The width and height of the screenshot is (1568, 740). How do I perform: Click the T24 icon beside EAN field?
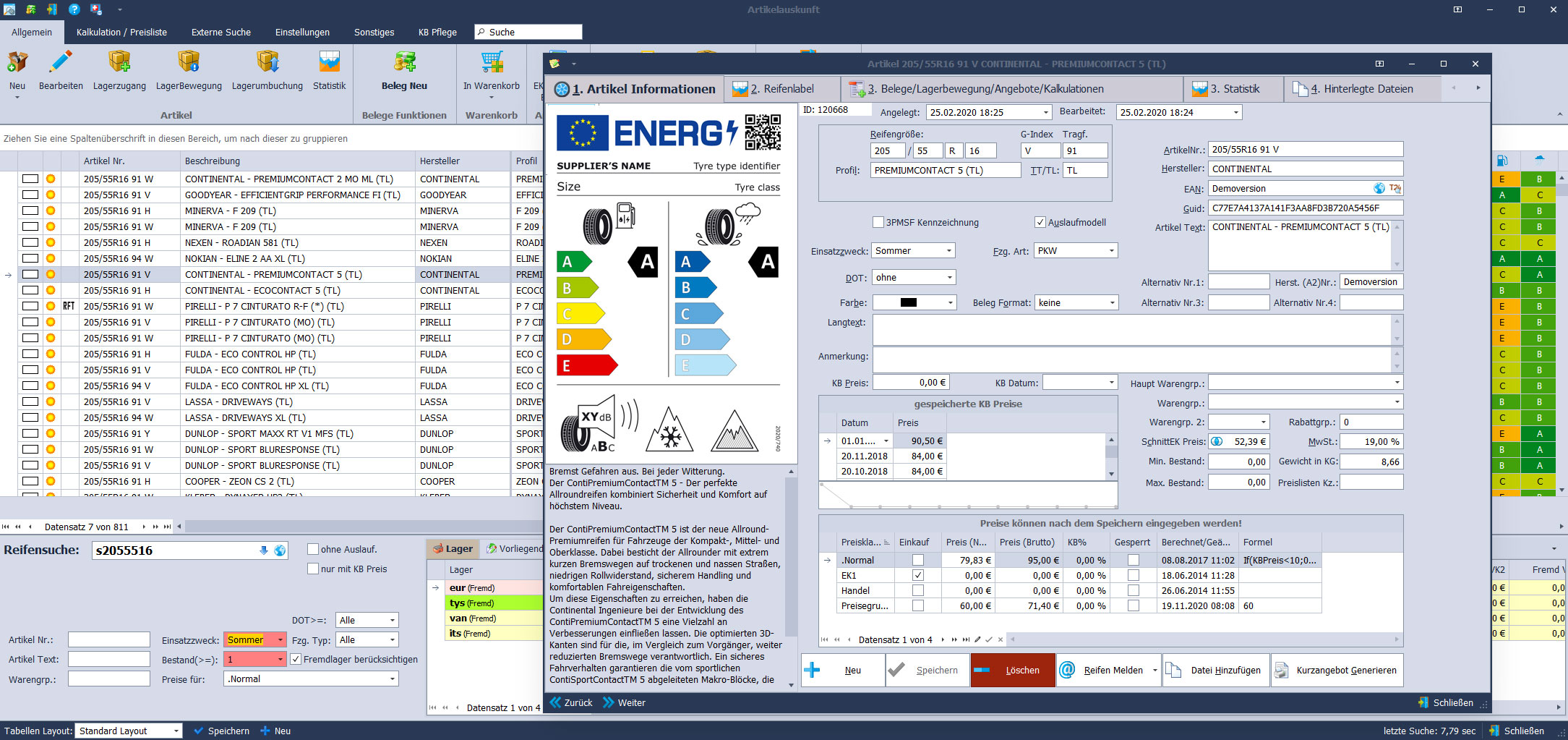1395,189
